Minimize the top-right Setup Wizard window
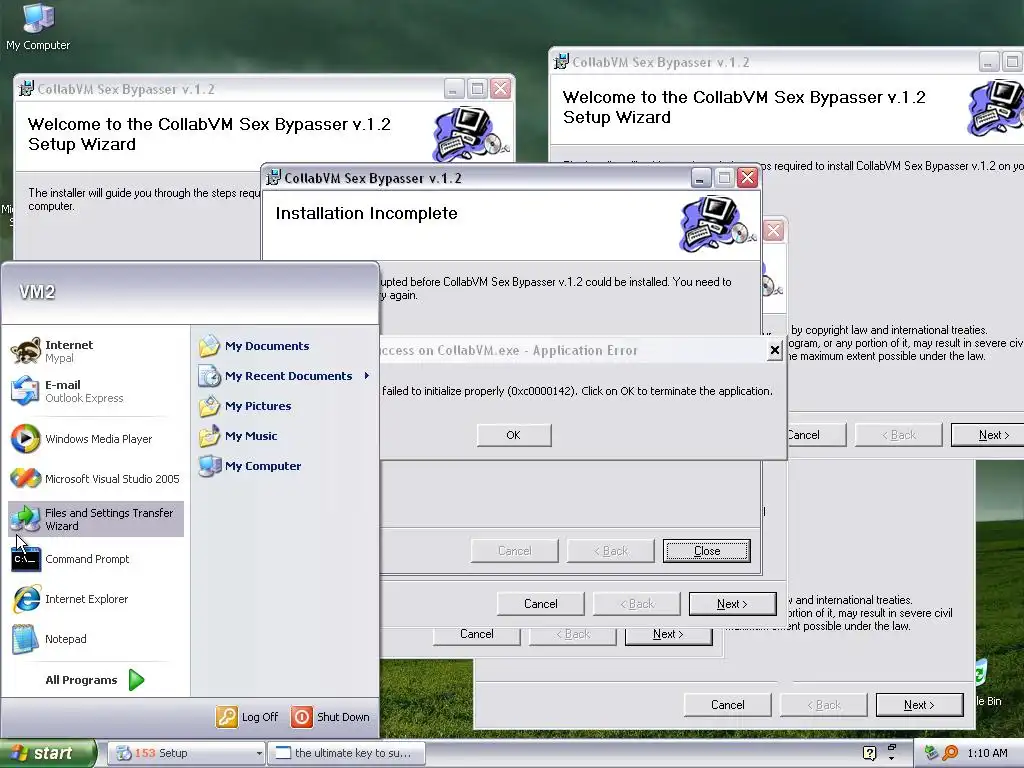Screen dimensions: 1024x768 click(x=989, y=62)
